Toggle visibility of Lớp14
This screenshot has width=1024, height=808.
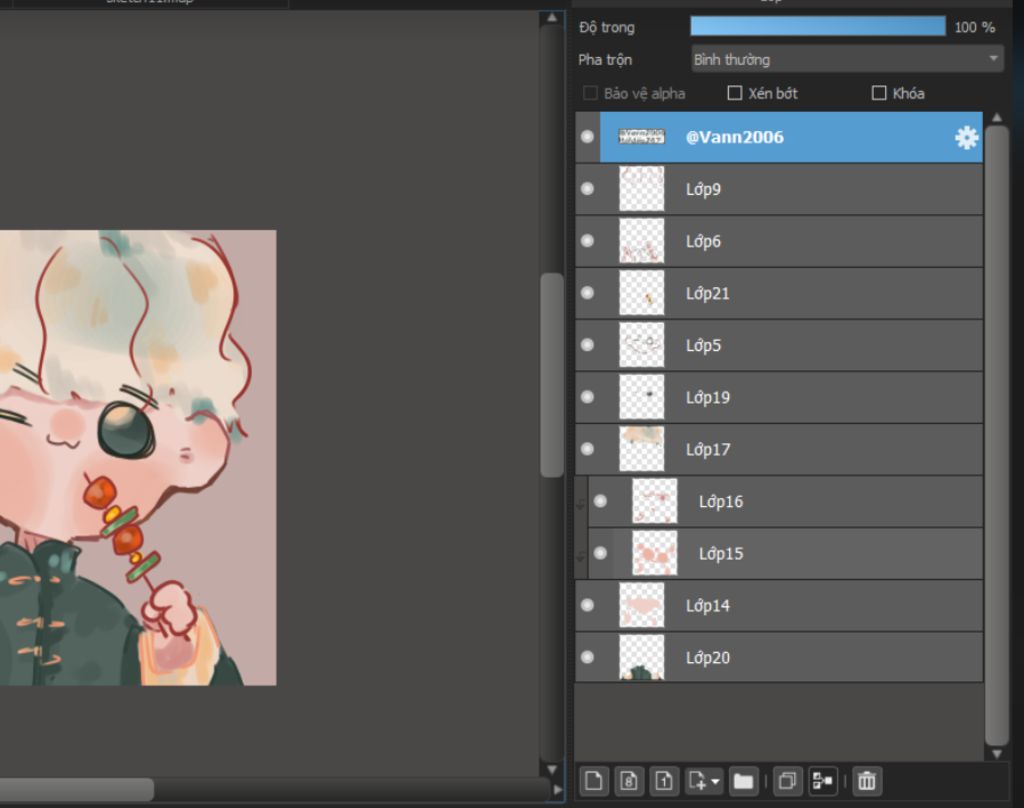pos(587,605)
